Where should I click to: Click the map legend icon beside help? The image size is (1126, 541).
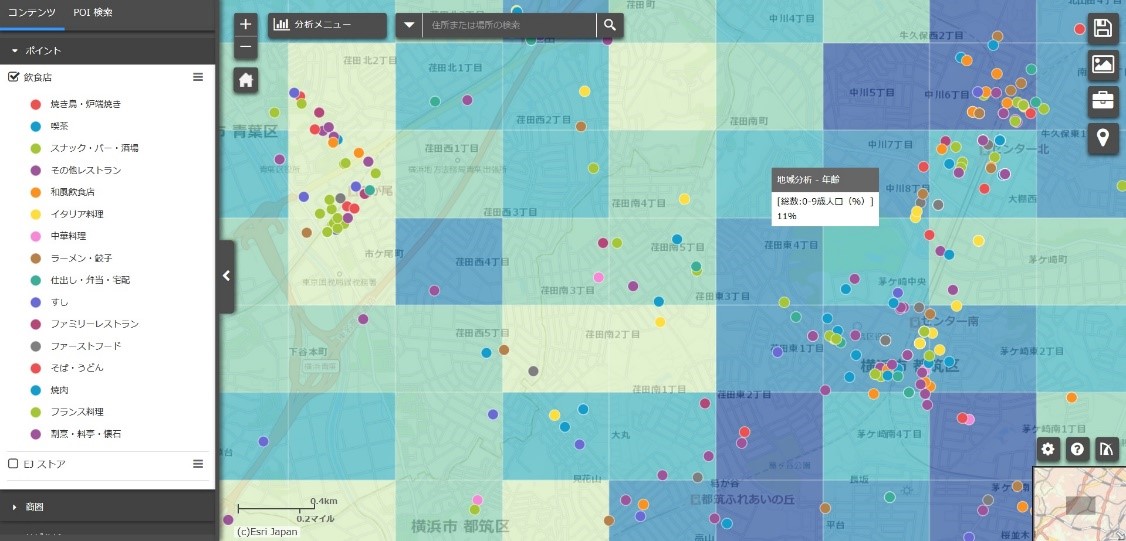point(1106,449)
